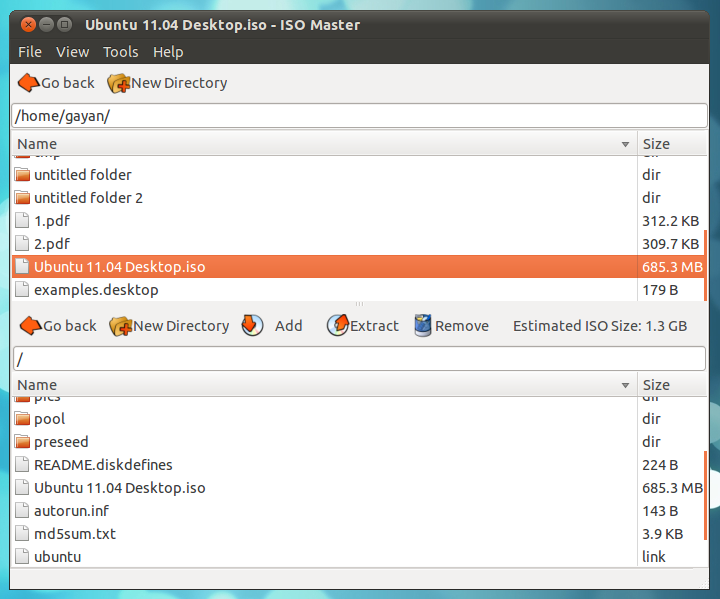Click the ISO root path field
The image size is (720, 599).
pyautogui.click(x=359, y=358)
